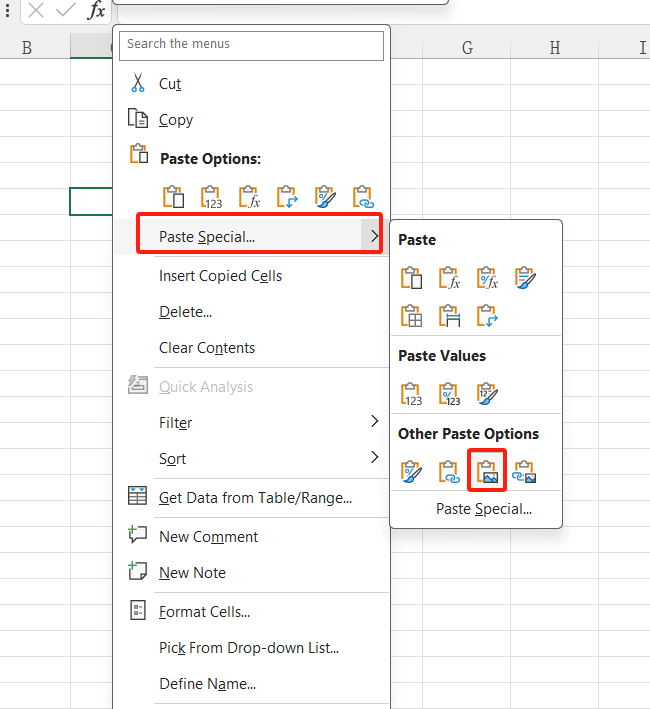Viewport: 650px width, 709px height.
Task: Type in the Search the menus box
Action: [251, 45]
